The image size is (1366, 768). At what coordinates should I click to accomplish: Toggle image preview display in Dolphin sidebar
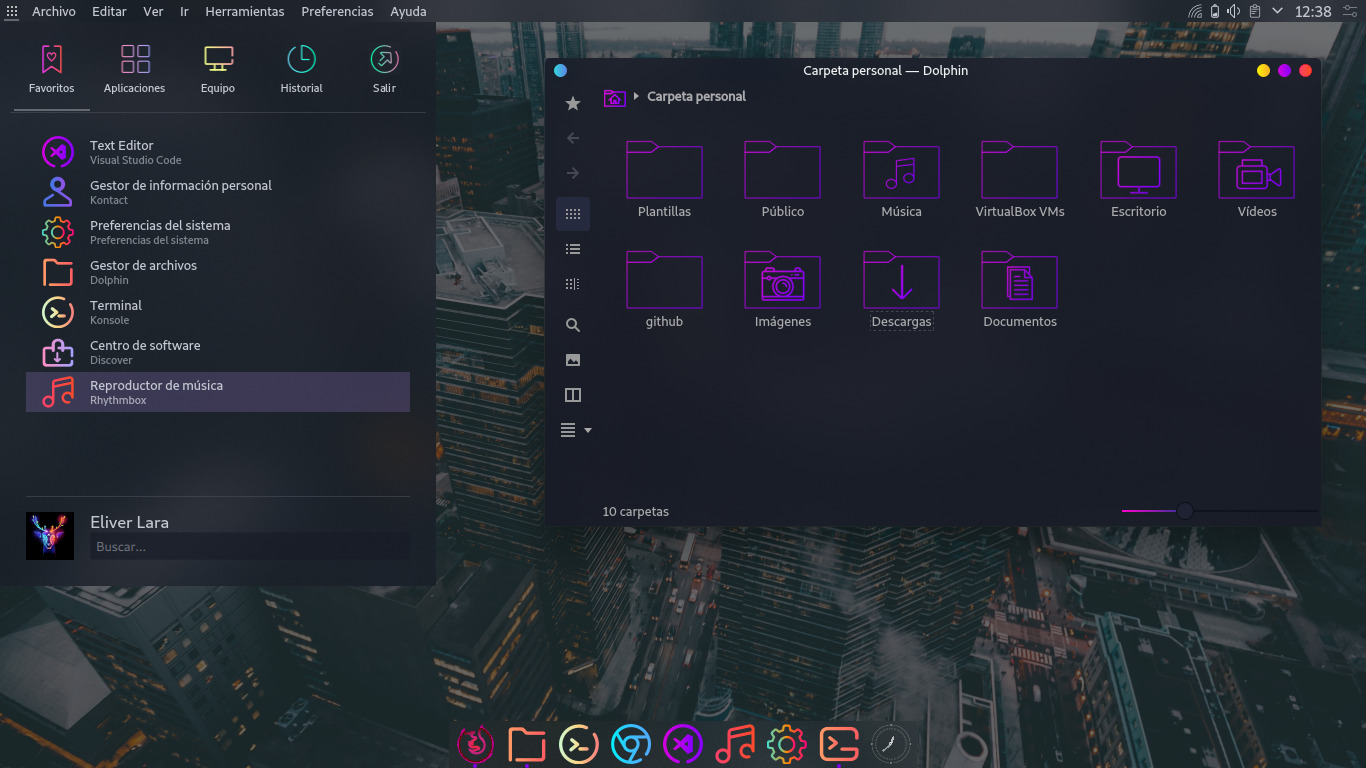[573, 360]
